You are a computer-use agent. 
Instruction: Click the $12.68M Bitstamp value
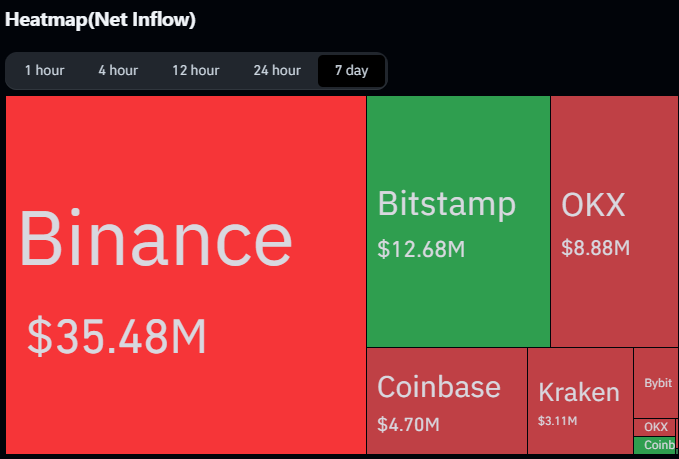421,249
